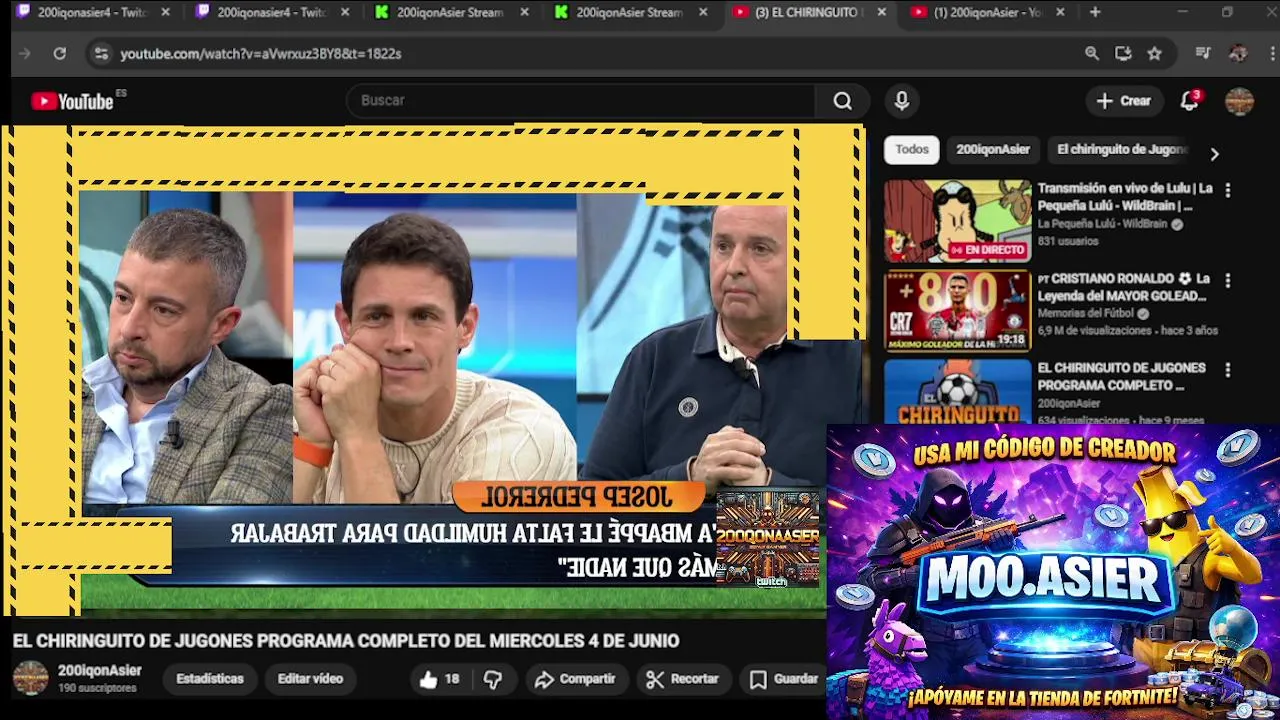Open Estadísticas for this video
Viewport: 1280px width, 720px height.
[210, 679]
